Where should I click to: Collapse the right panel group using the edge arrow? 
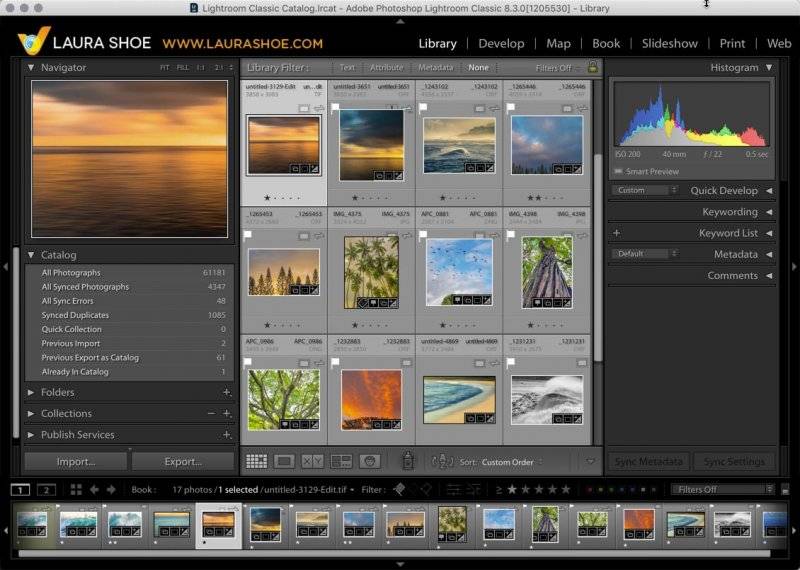[x=794, y=266]
